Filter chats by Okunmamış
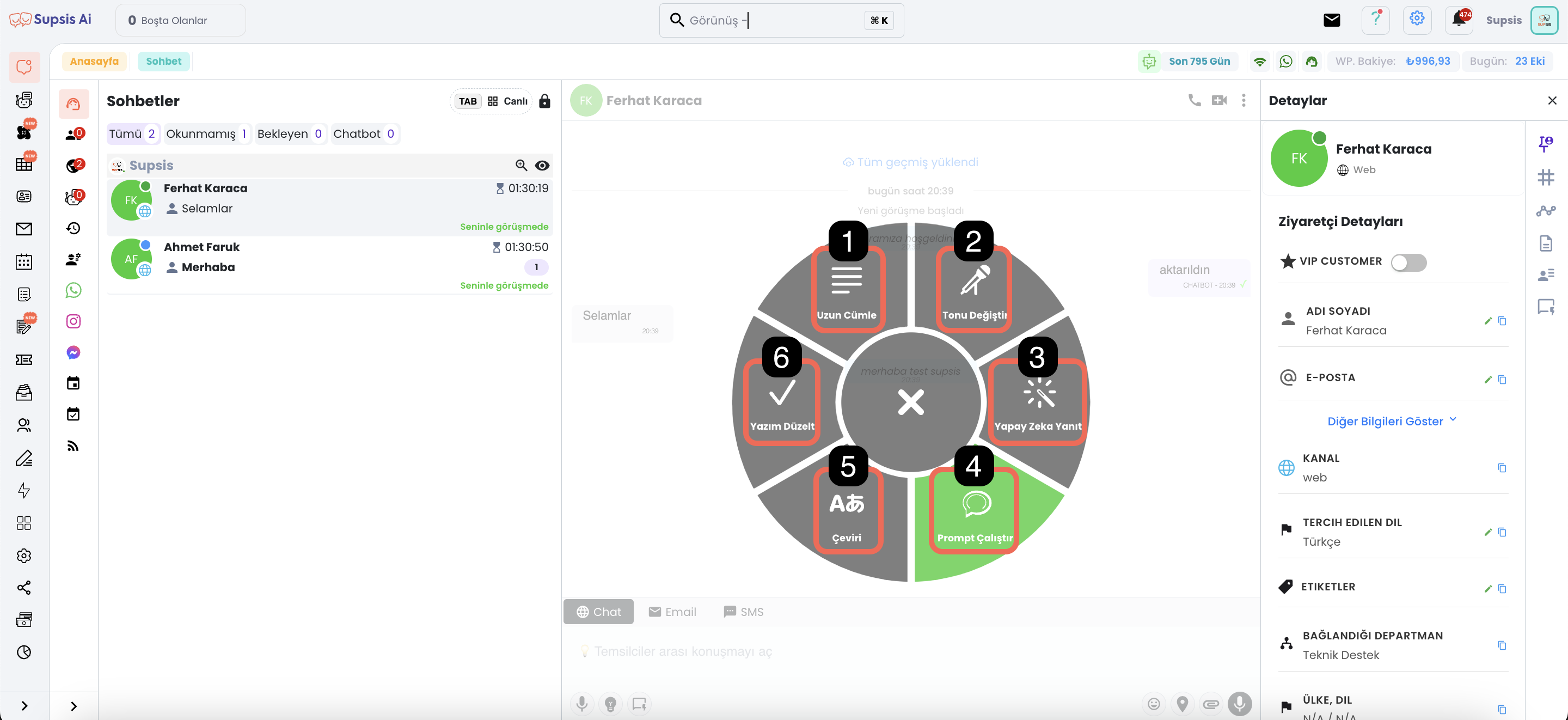This screenshot has height=720, width=1568. coord(207,133)
